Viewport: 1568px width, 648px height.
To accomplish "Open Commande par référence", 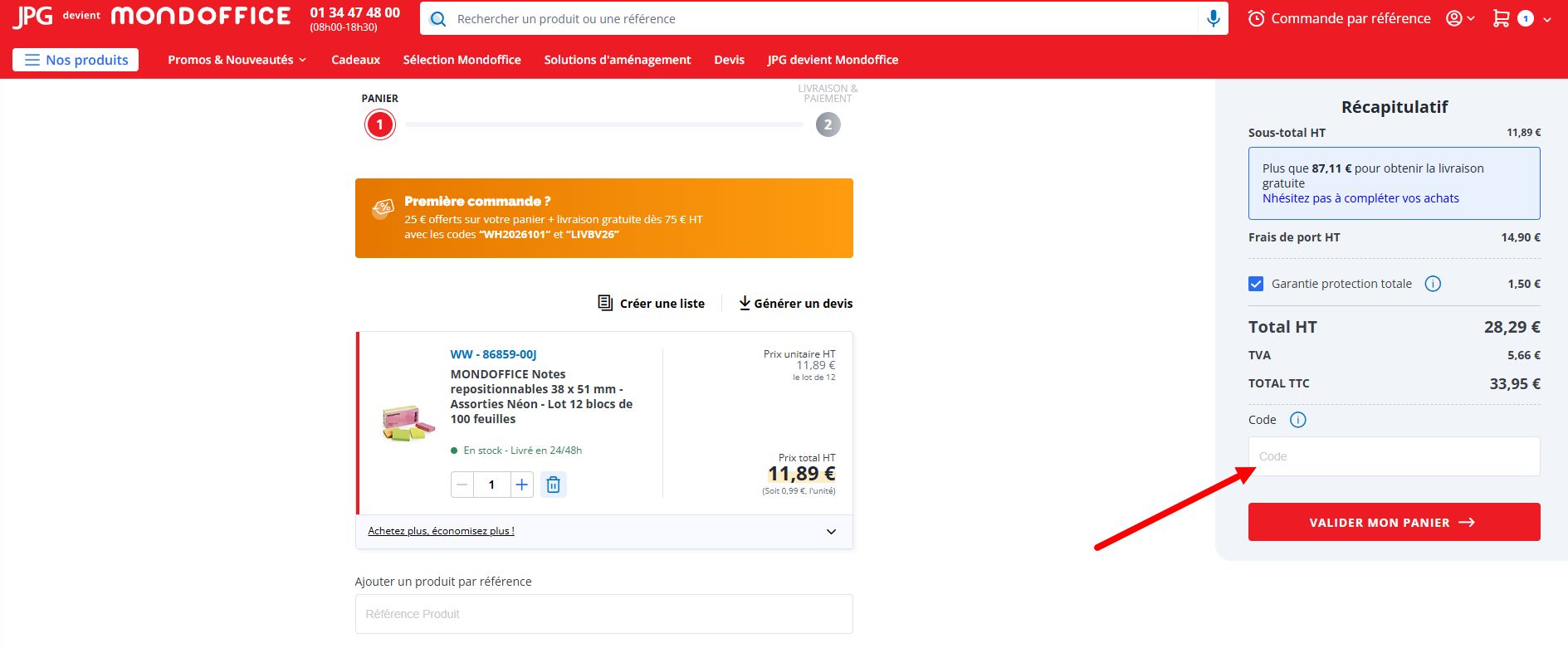I will point(1340,18).
